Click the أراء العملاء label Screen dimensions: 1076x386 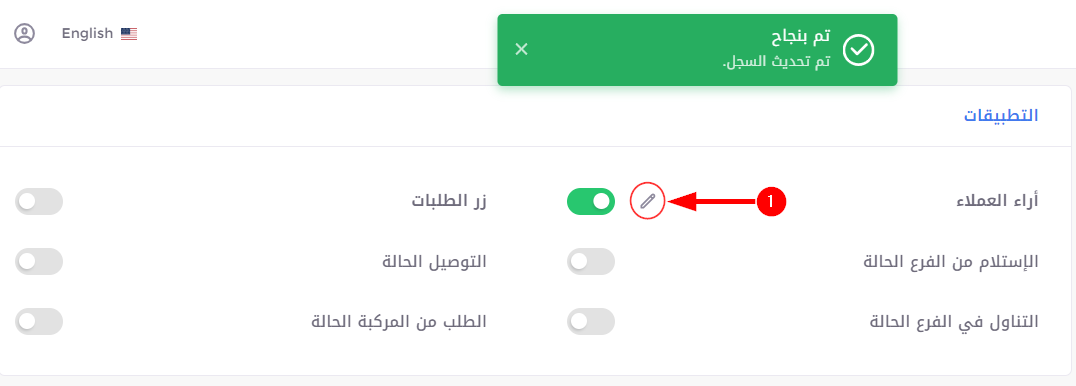998,201
